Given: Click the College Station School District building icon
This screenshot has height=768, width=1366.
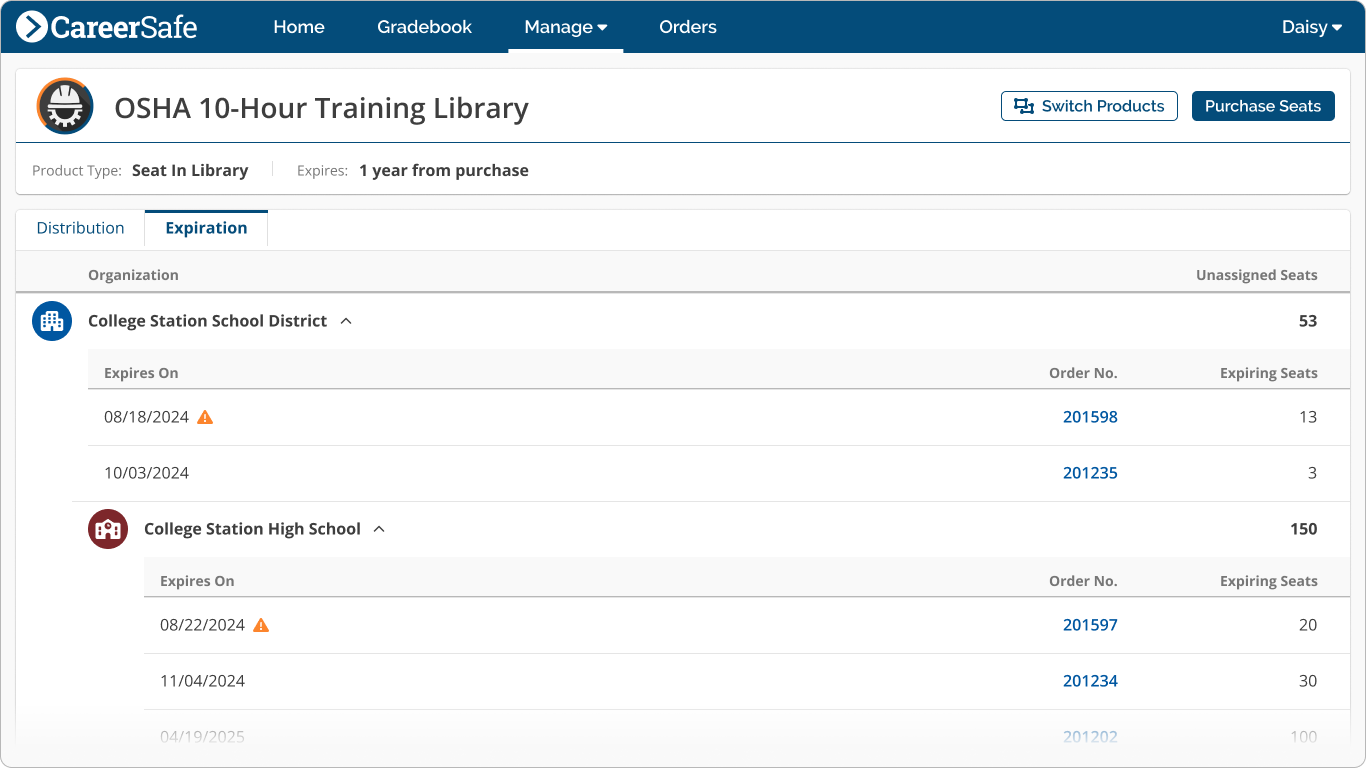Looking at the screenshot, I should click(x=51, y=321).
